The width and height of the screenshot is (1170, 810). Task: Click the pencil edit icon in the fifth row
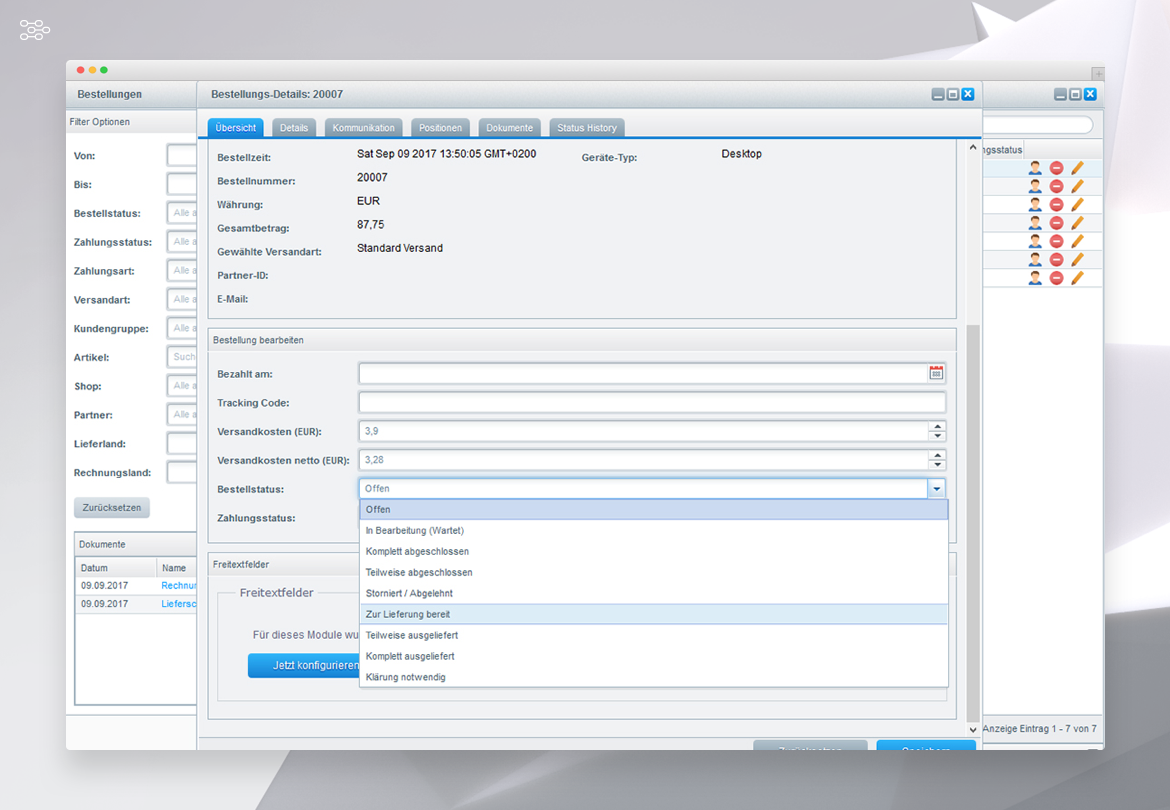pos(1077,241)
